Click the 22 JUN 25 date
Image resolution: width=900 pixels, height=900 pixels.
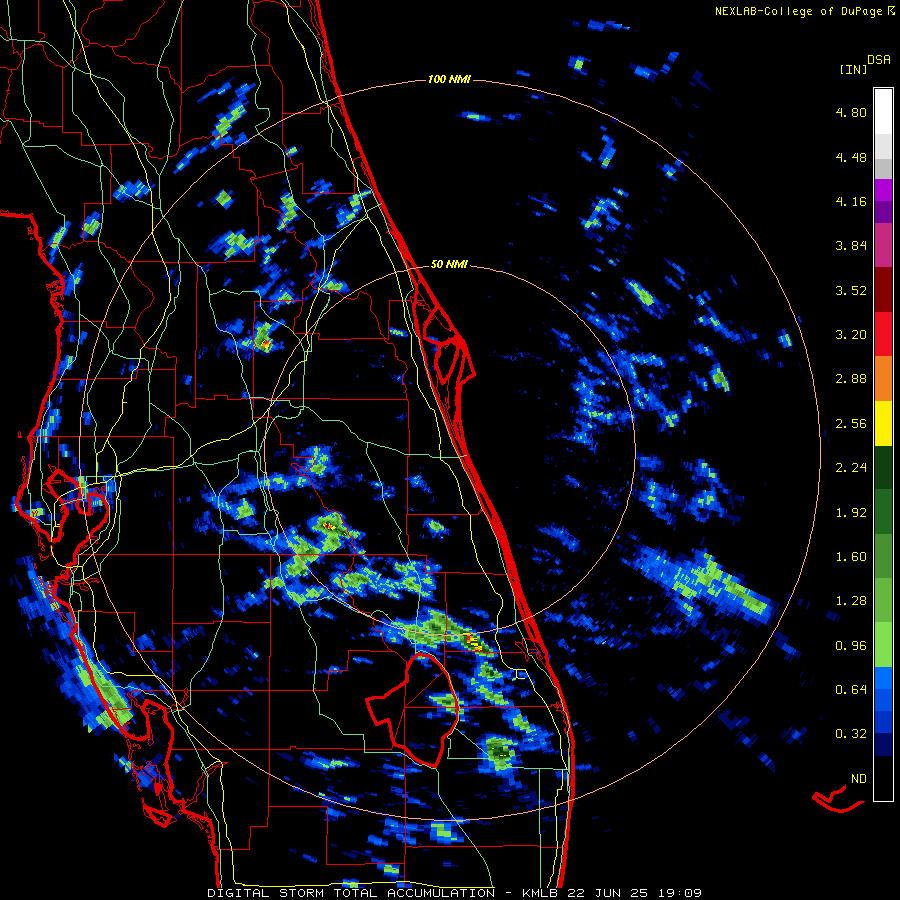608,893
